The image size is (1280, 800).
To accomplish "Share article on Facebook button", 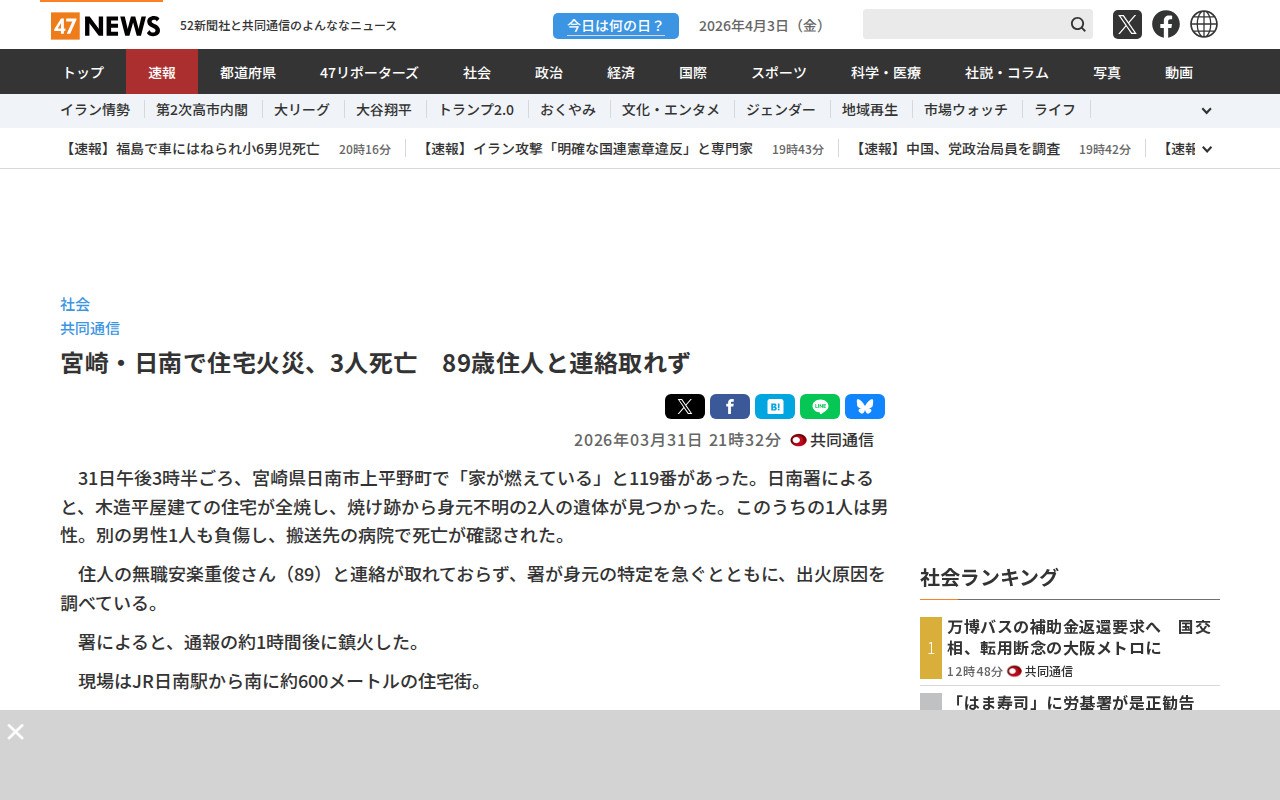I will pos(730,407).
